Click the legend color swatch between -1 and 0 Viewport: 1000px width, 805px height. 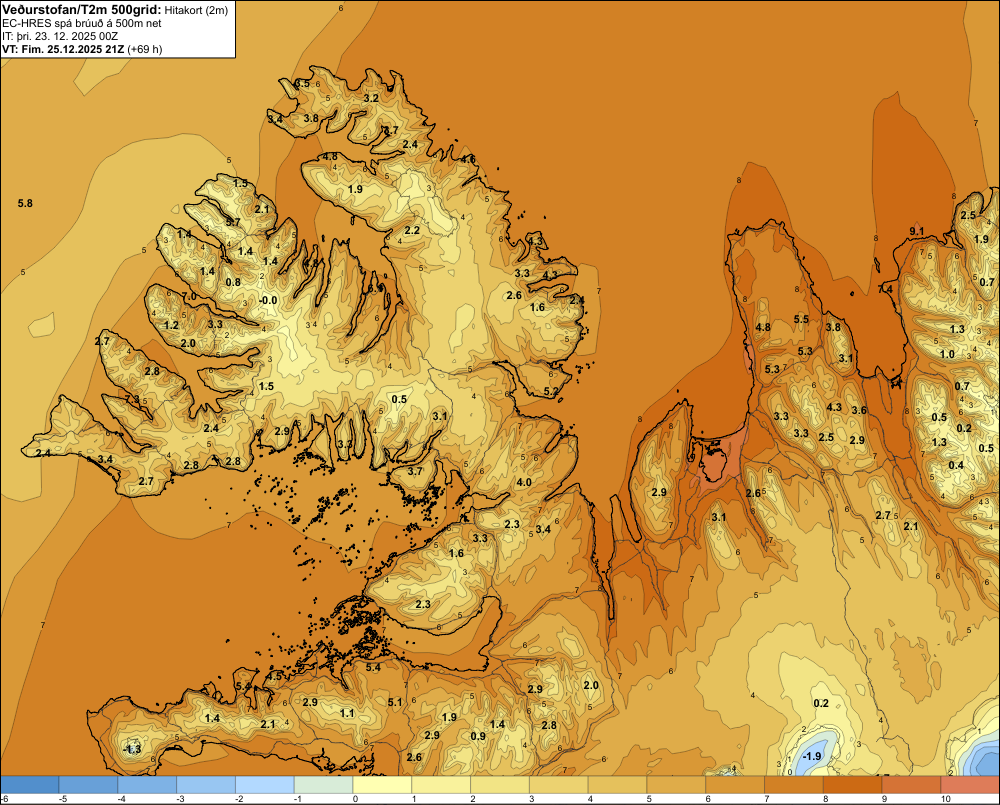click(x=323, y=785)
